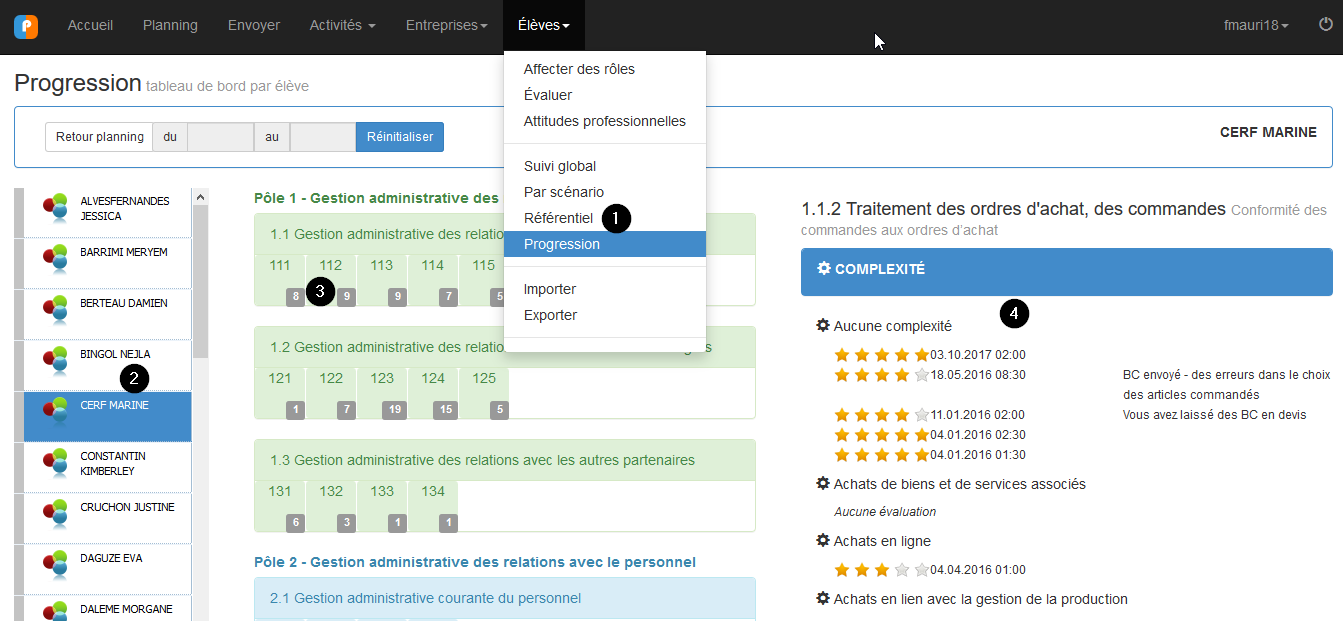1343x621 pixels.
Task: Select competency 123 in section 1.2
Action: [382, 379]
